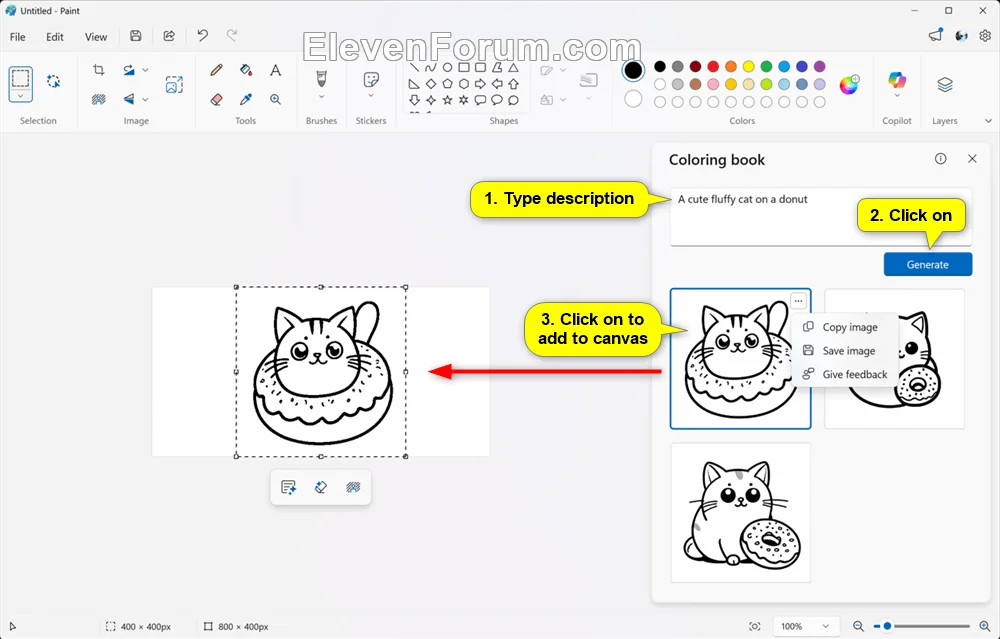Open Paint settings gear
The image size is (1000, 639).
click(x=985, y=36)
